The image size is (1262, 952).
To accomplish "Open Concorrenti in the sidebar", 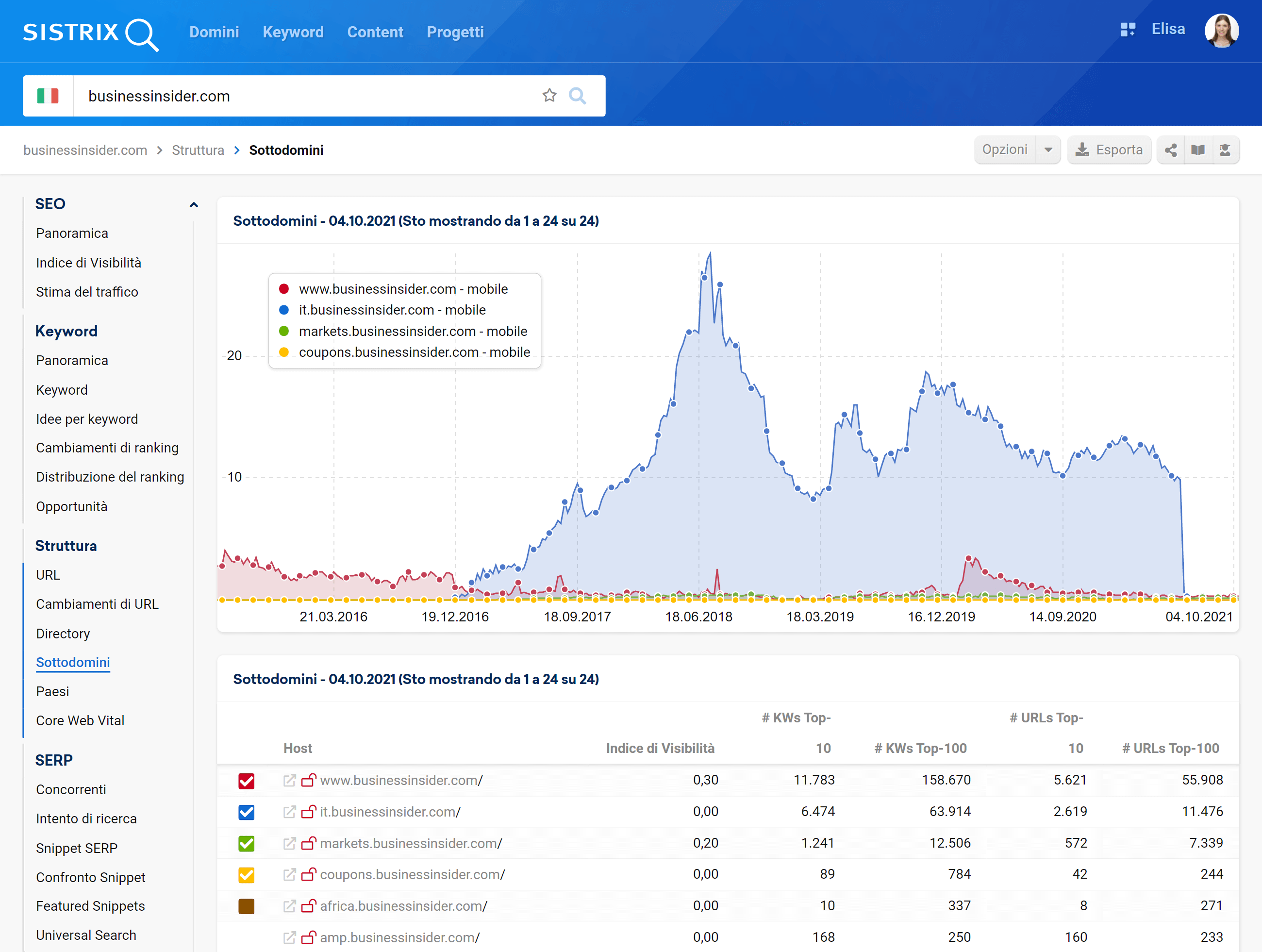I will (x=71, y=789).
